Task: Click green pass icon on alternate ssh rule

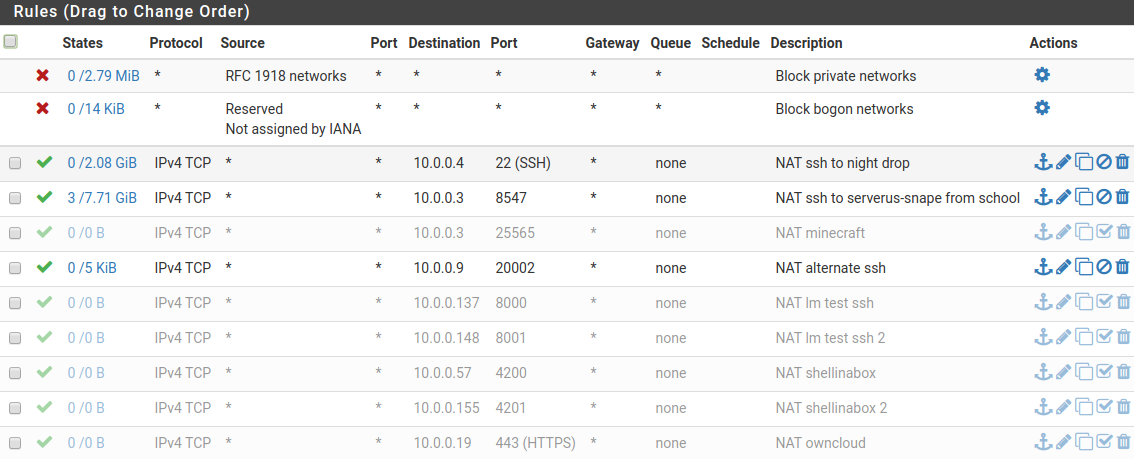Action: coord(44,267)
